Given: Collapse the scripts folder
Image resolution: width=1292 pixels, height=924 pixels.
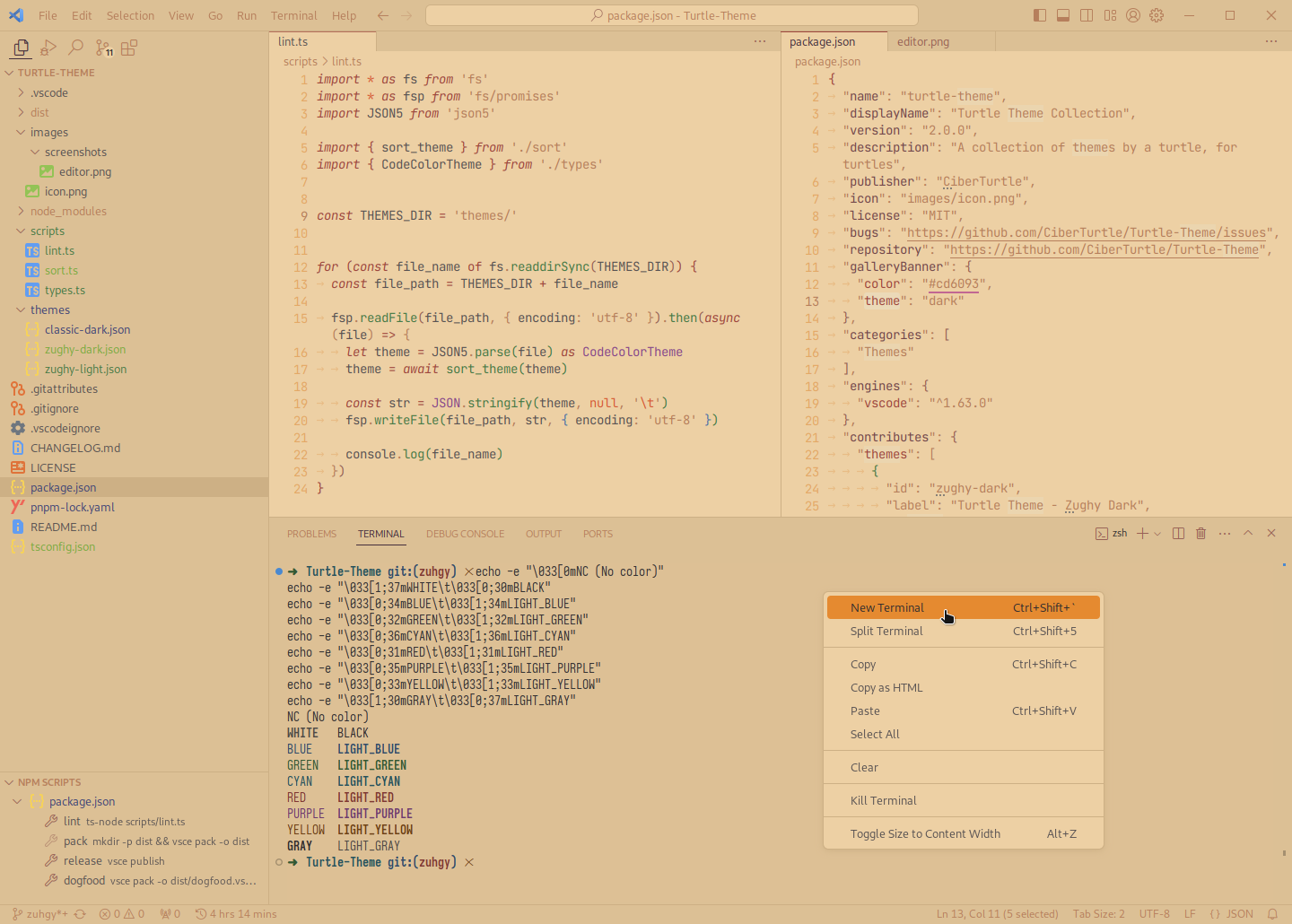Looking at the screenshot, I should (x=135, y=231).
